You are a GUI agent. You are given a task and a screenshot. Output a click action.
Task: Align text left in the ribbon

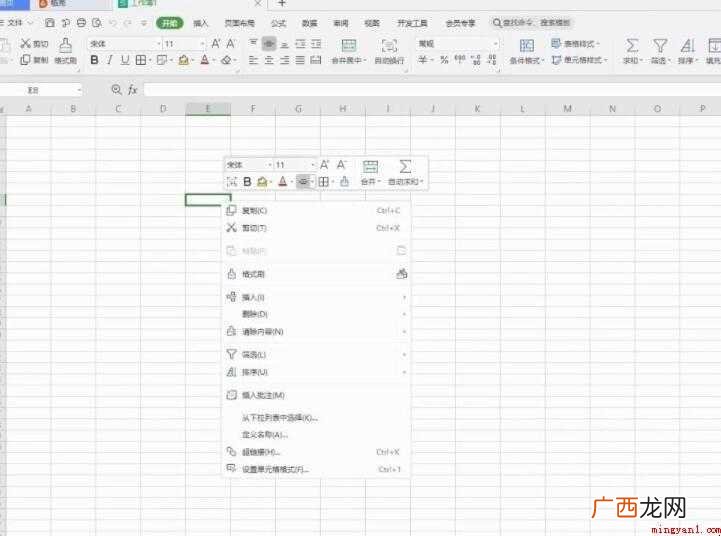tap(253, 60)
